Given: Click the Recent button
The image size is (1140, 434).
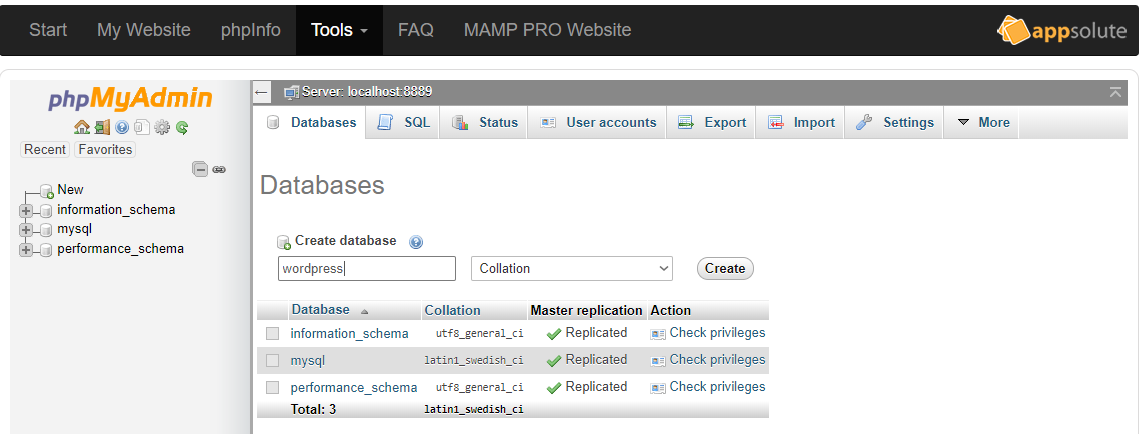Looking at the screenshot, I should click(x=45, y=150).
